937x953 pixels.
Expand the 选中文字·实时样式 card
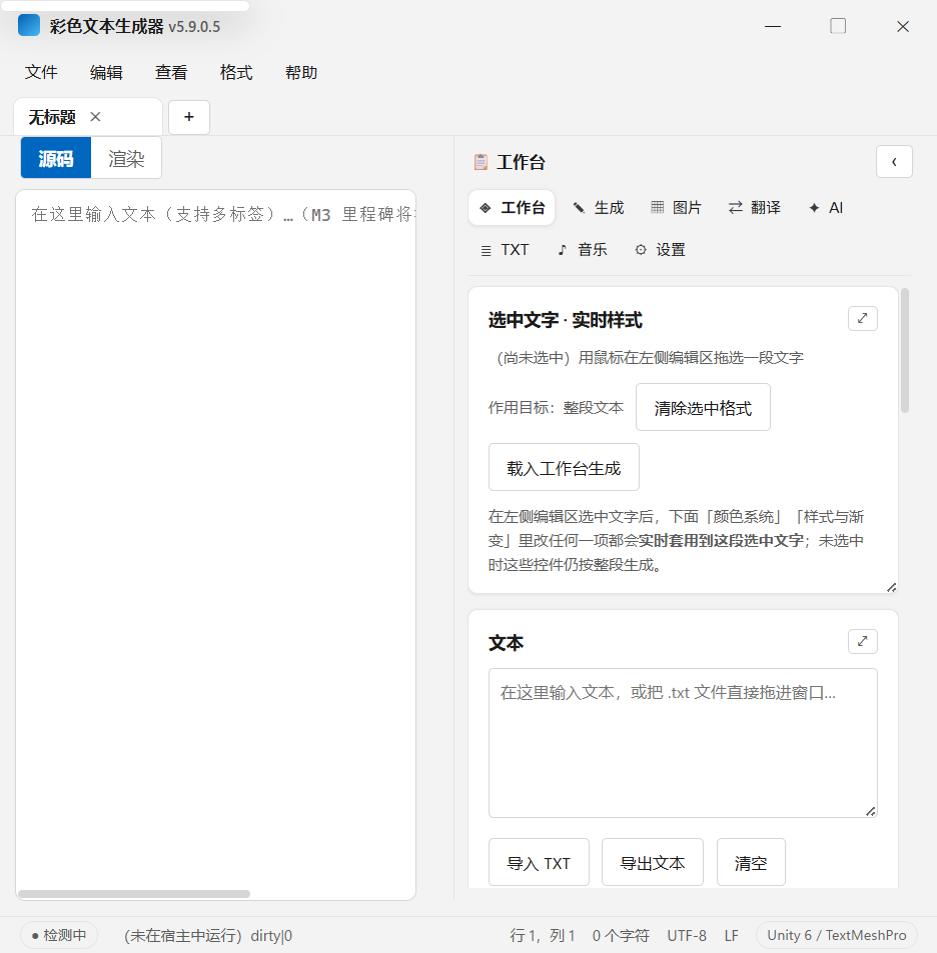[862, 318]
